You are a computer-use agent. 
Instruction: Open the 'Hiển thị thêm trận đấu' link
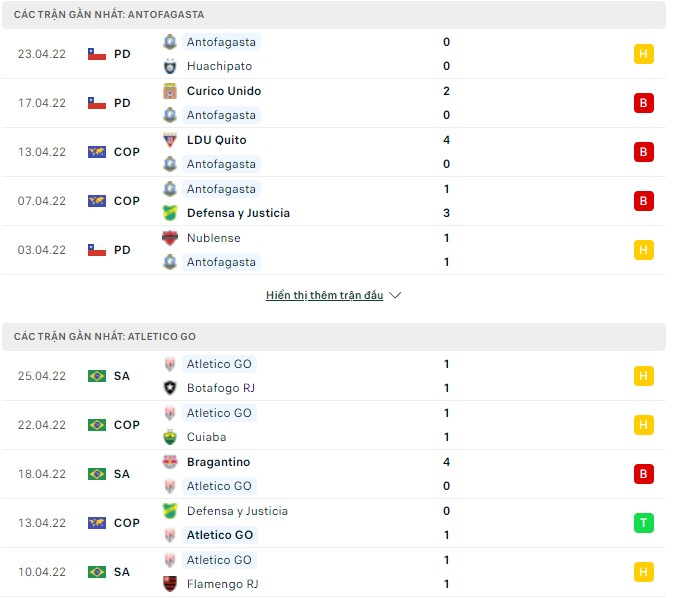325,296
